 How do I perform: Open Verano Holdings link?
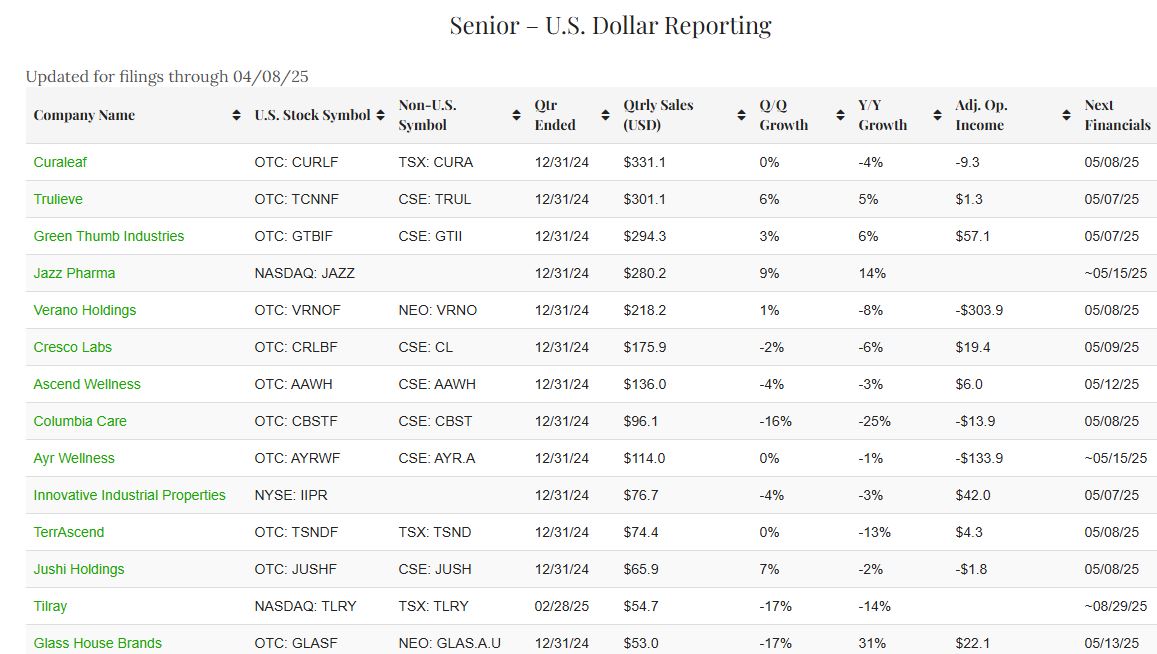click(x=85, y=310)
